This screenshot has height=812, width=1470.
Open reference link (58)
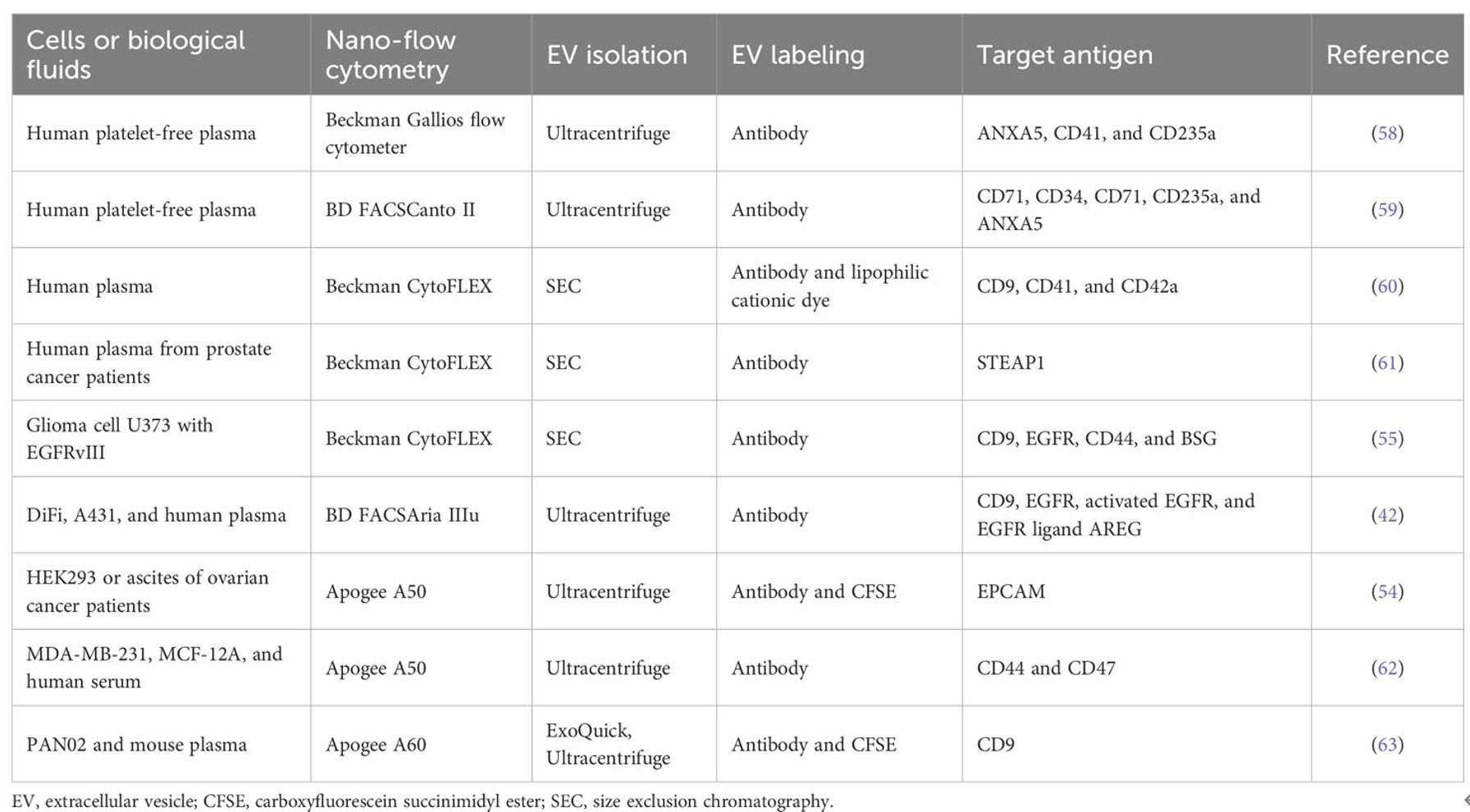(1387, 133)
